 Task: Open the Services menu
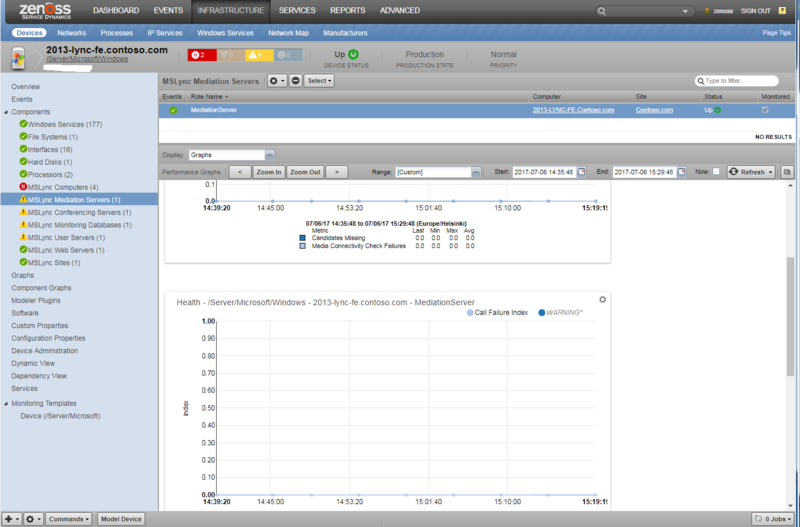[297, 10]
